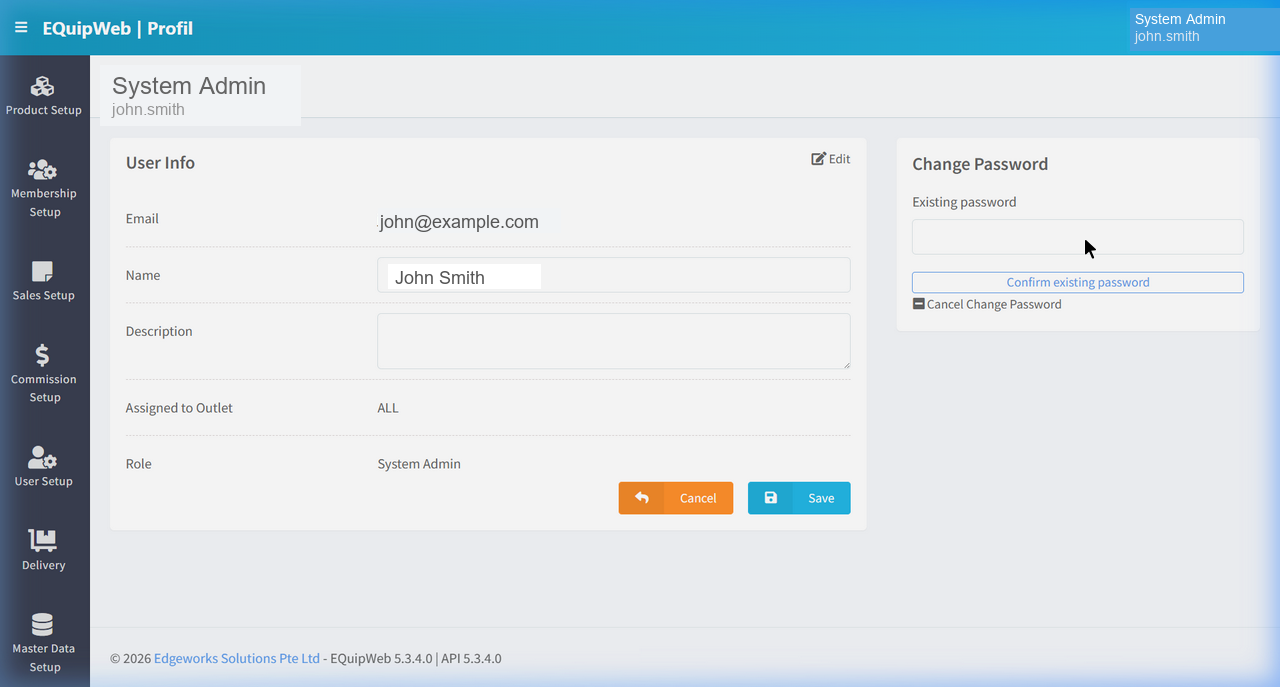Open Sales Setup note icon
This screenshot has height=687, width=1280.
pyautogui.click(x=42, y=271)
